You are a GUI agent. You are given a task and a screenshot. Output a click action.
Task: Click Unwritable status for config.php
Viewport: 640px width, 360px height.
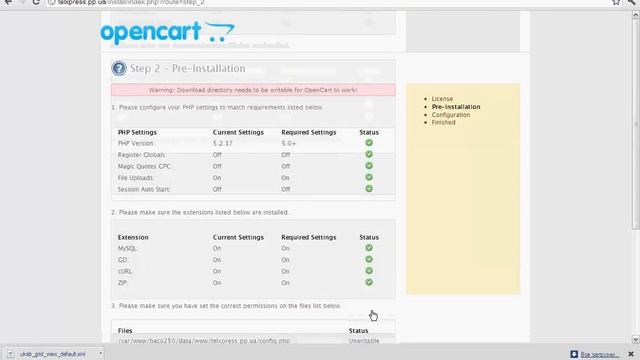click(x=364, y=340)
